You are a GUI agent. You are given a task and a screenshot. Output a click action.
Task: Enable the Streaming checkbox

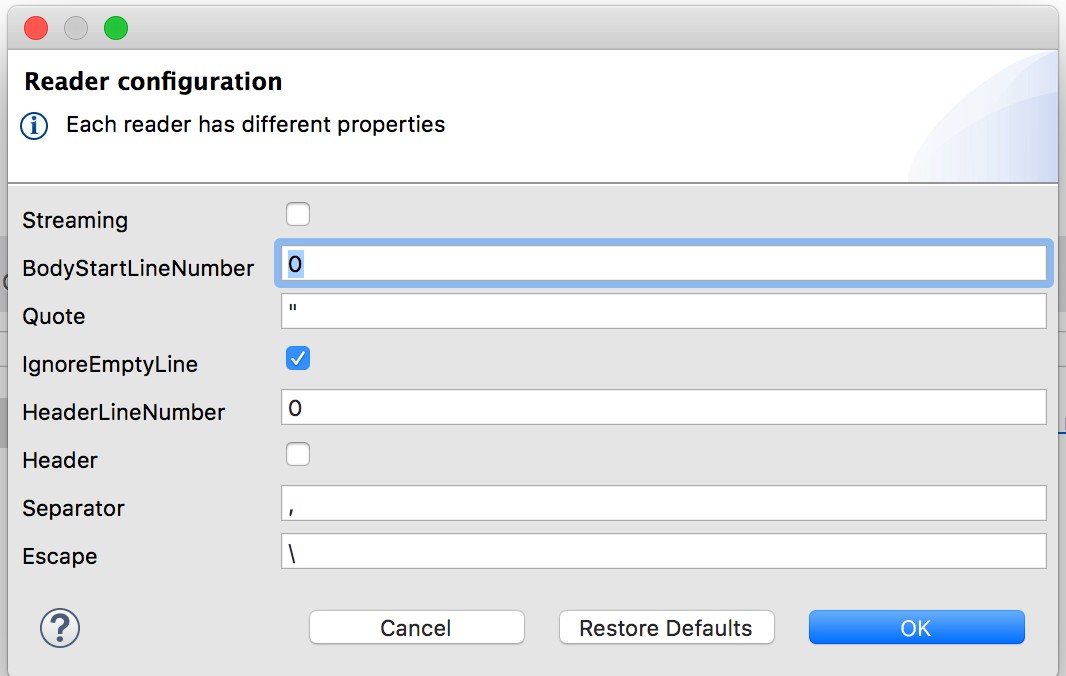point(298,214)
